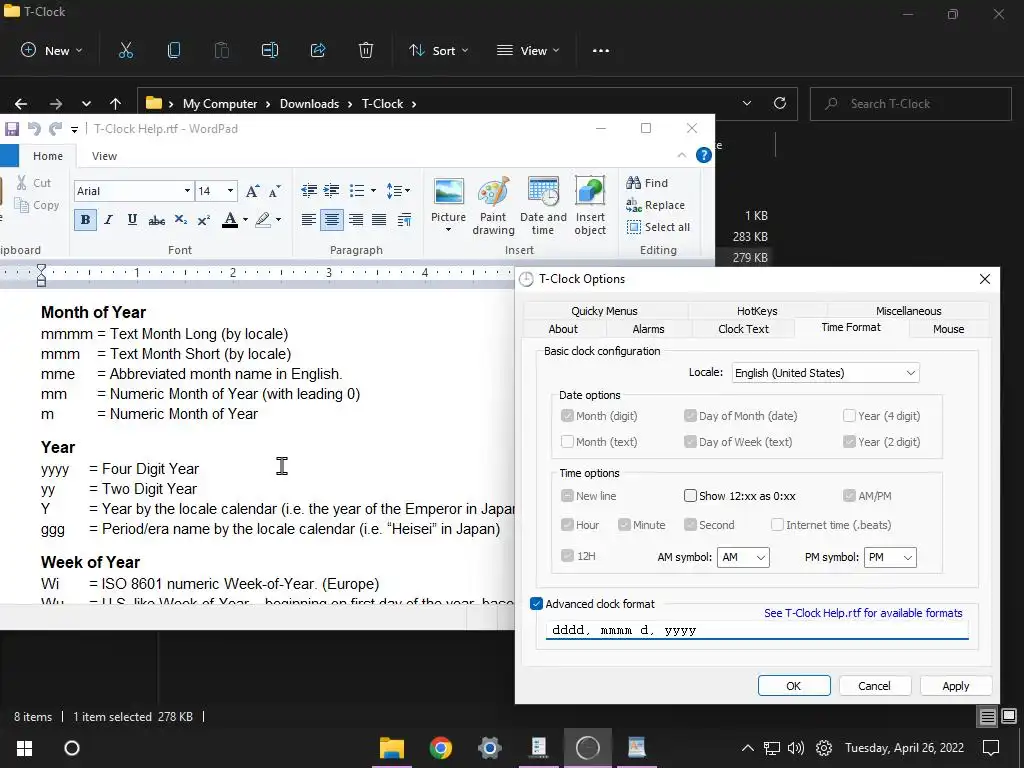Screen dimensions: 1024x768
Task: Expand the New menu in File Explorer
Action: coord(52,50)
